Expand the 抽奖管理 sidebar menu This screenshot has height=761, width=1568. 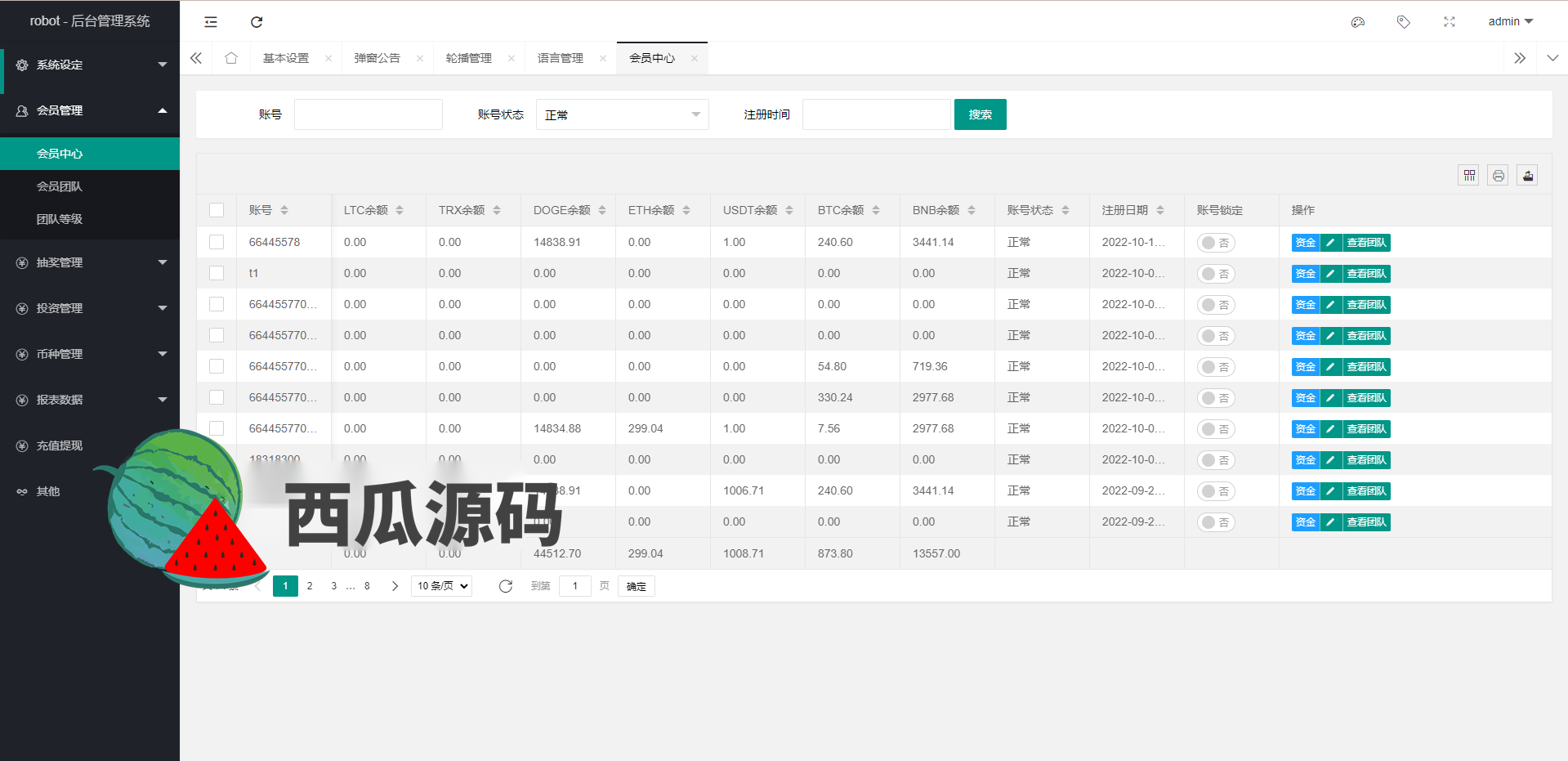(90, 262)
